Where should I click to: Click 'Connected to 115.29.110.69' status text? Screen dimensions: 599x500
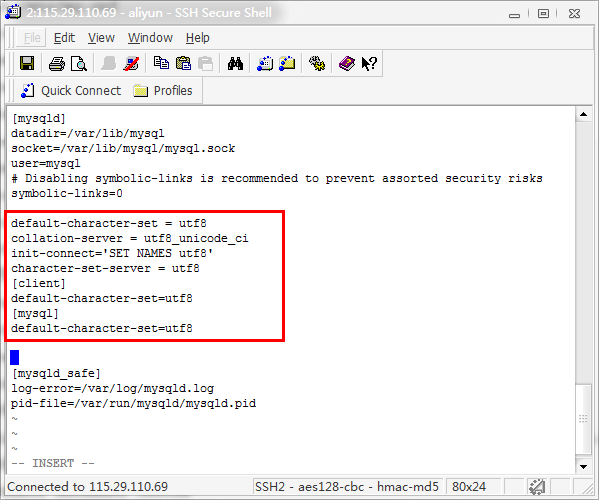(x=87, y=487)
